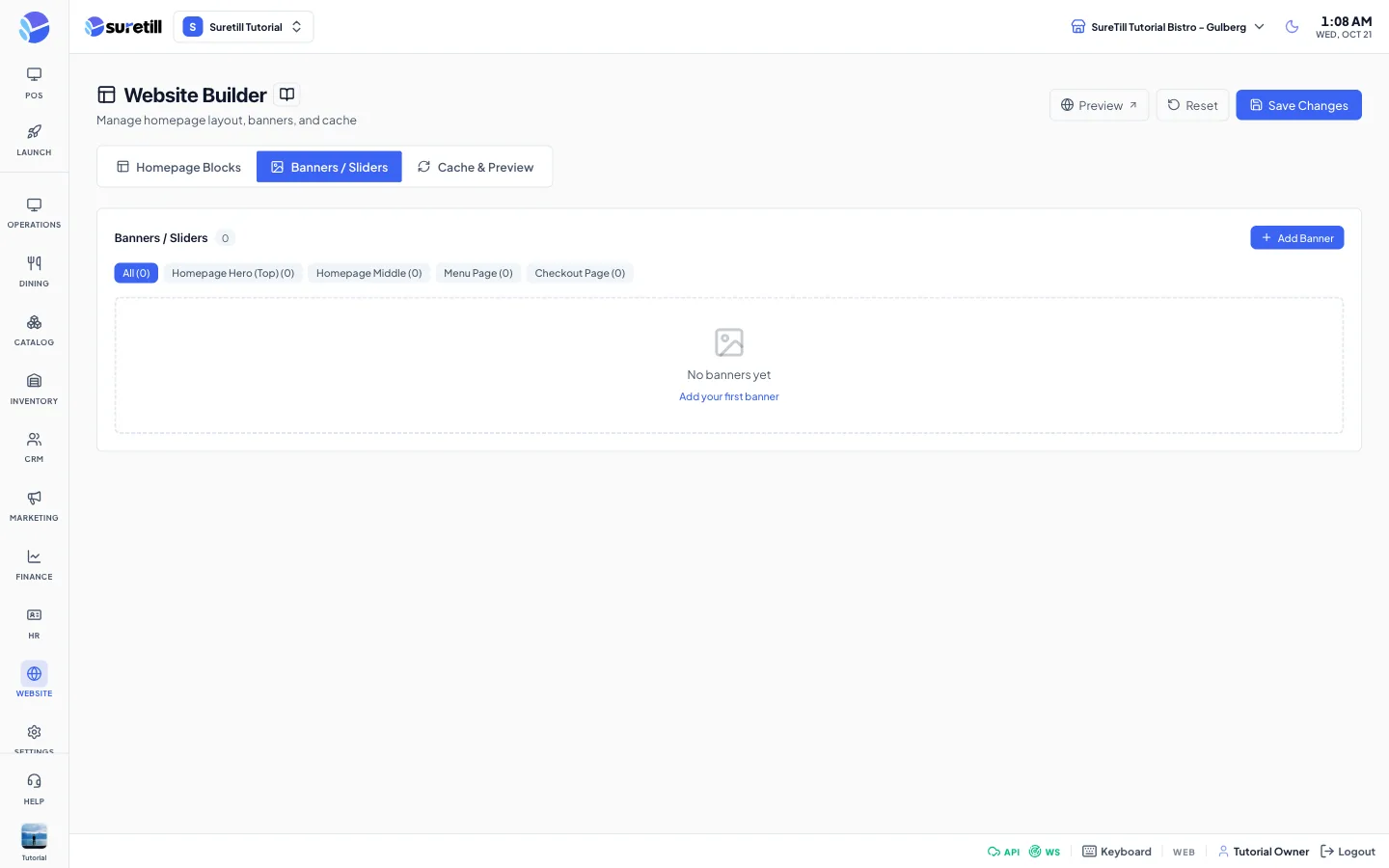1389x868 pixels.
Task: Filter by Menu Page banners
Action: click(478, 273)
